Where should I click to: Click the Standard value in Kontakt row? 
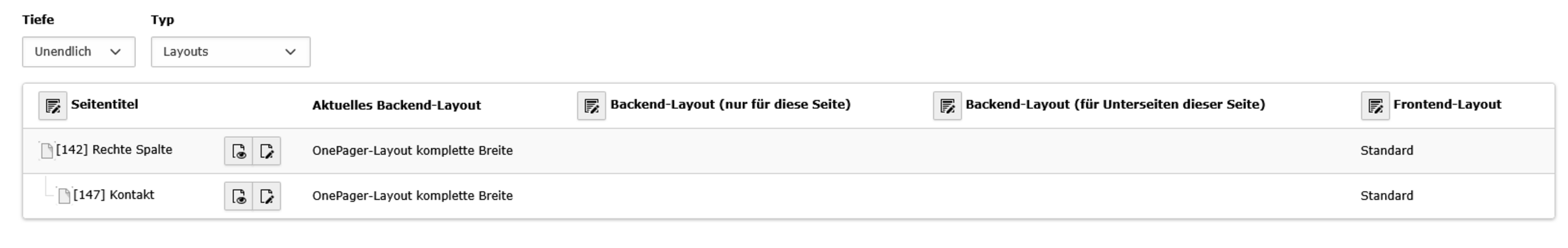point(1387,196)
